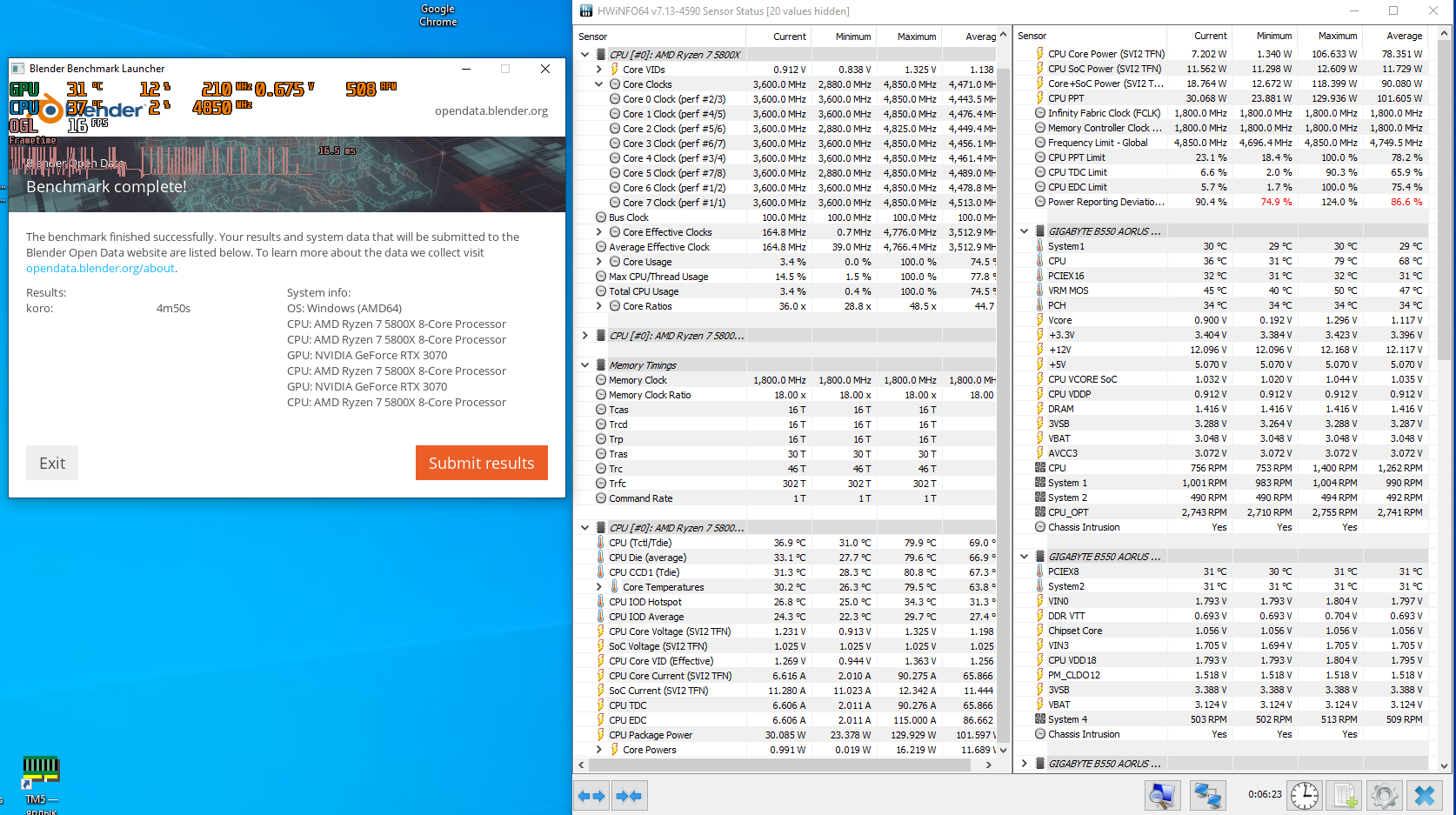Click the clock icon to reset elapsed time
Screen dimensions: 1456x815
(1304, 796)
